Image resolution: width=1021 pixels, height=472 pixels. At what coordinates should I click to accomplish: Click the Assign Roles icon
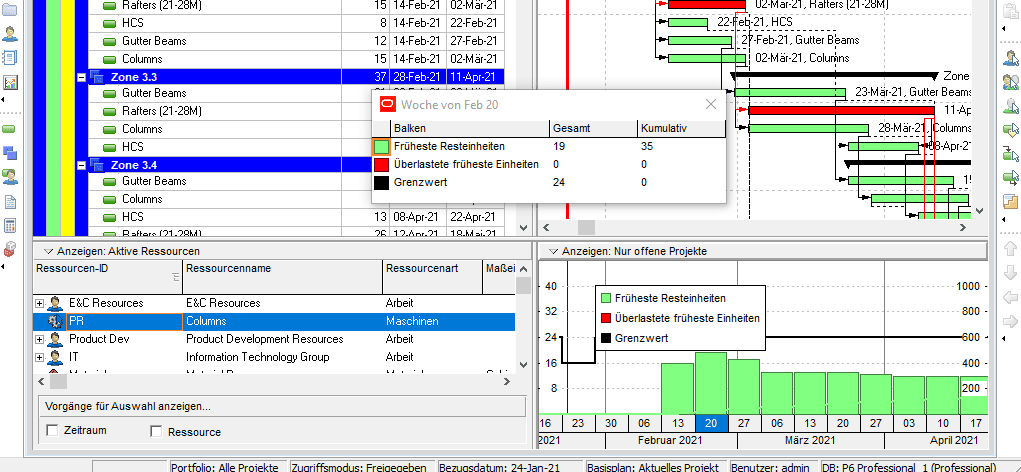coord(1011,105)
